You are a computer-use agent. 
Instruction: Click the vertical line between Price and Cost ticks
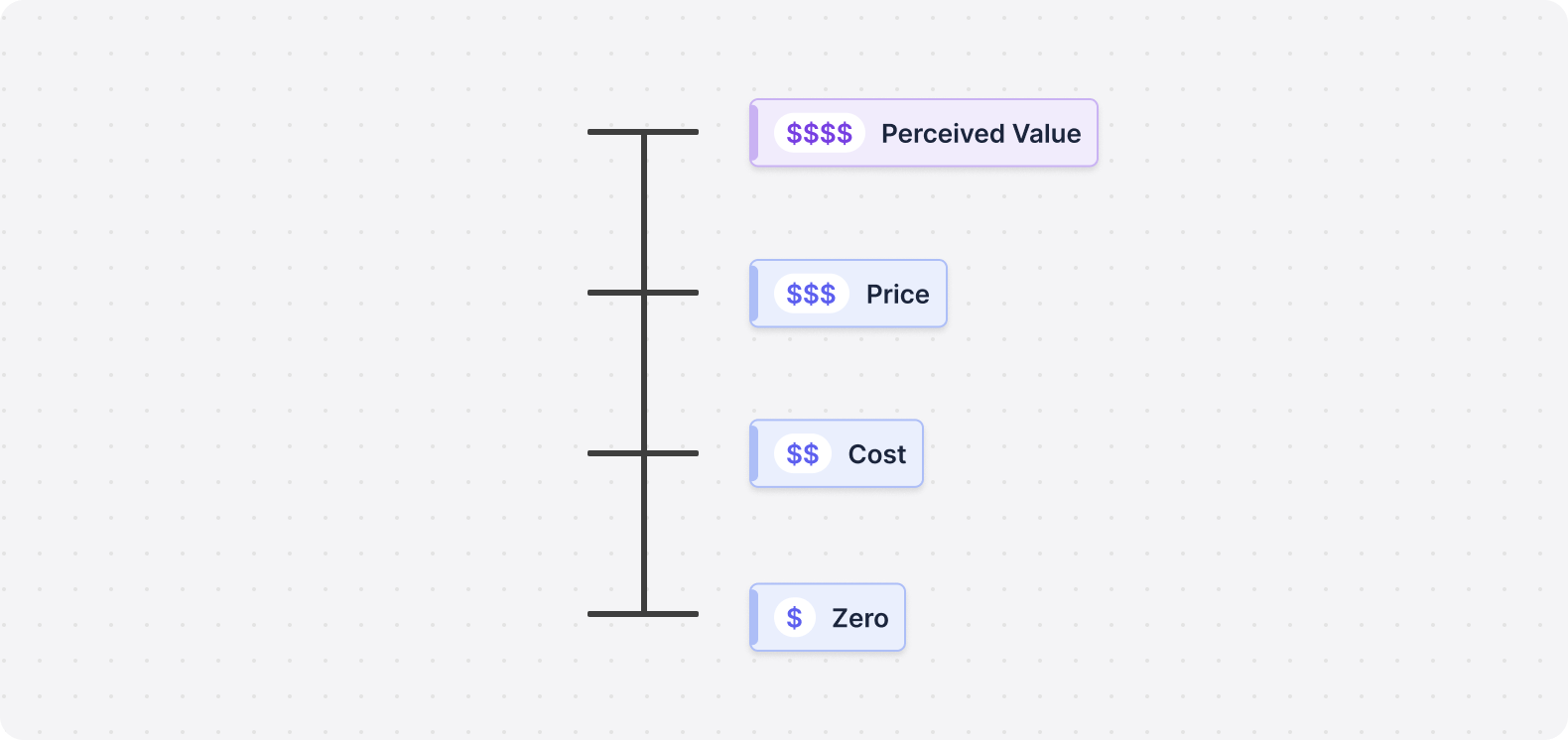point(644,373)
